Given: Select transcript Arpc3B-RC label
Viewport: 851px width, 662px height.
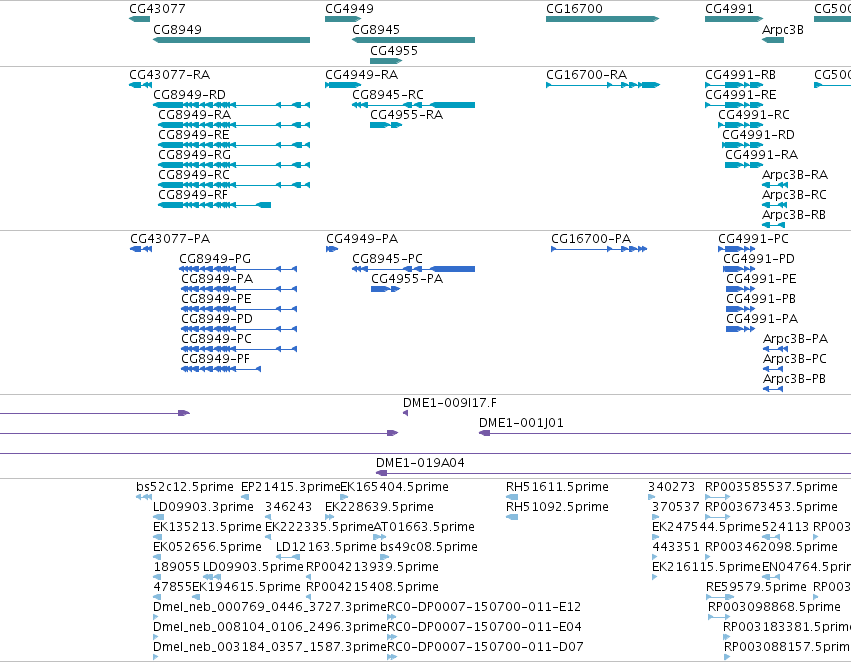Looking at the screenshot, I should [795, 195].
